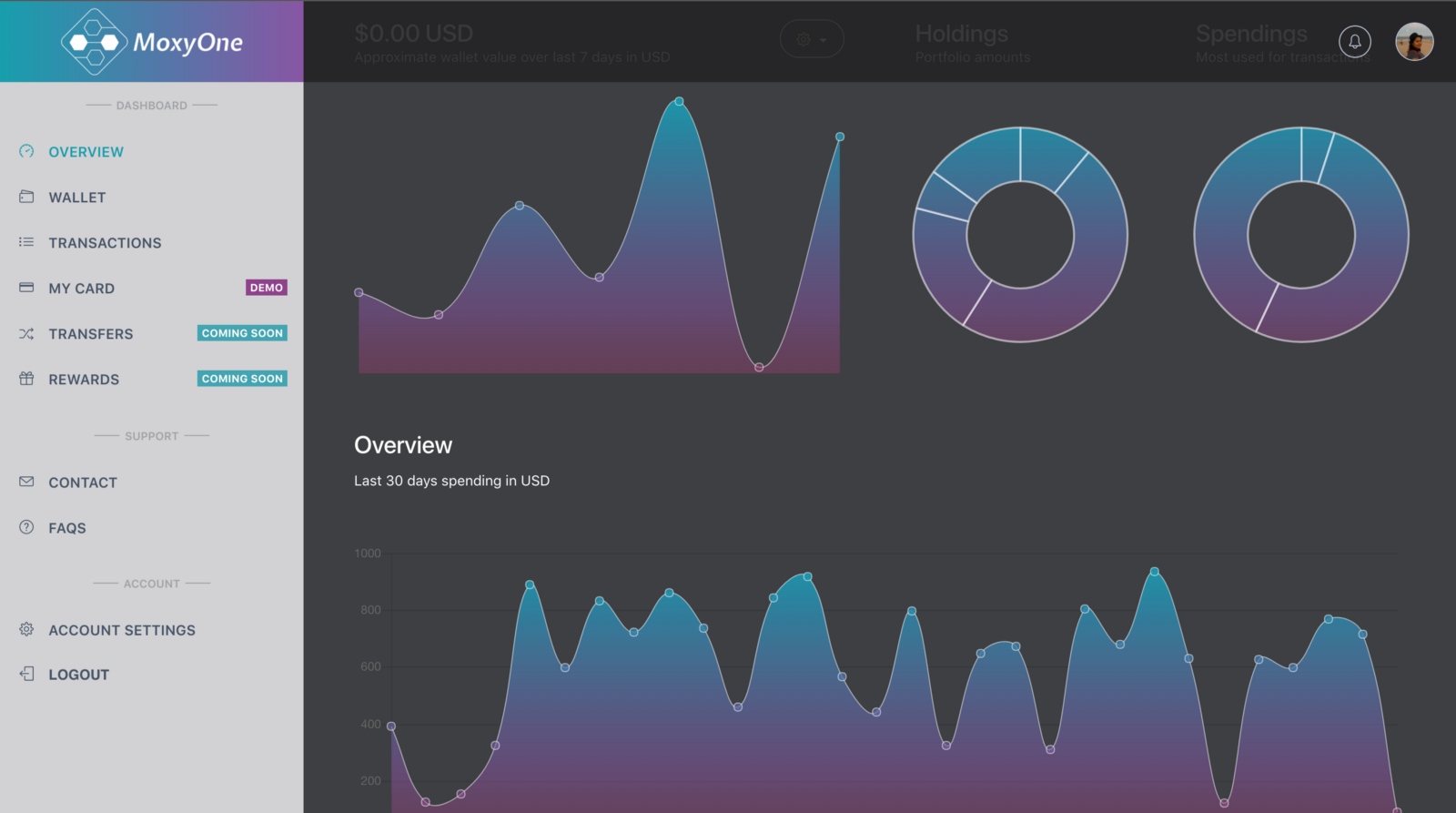This screenshot has width=1456, height=813.
Task: Select the lowest data point in wallet value chart
Action: coord(759,367)
